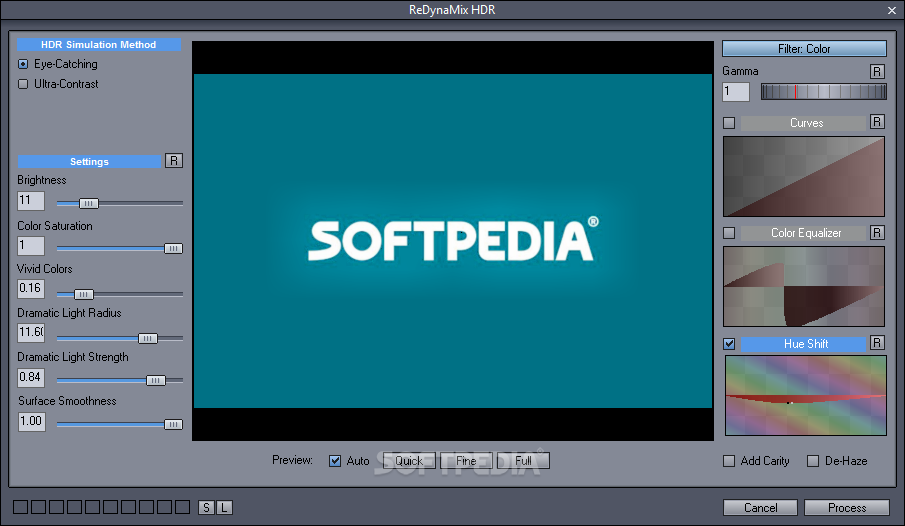Click the Color Saturation value field
Viewport: 905px width, 526px height.
click(x=31, y=246)
